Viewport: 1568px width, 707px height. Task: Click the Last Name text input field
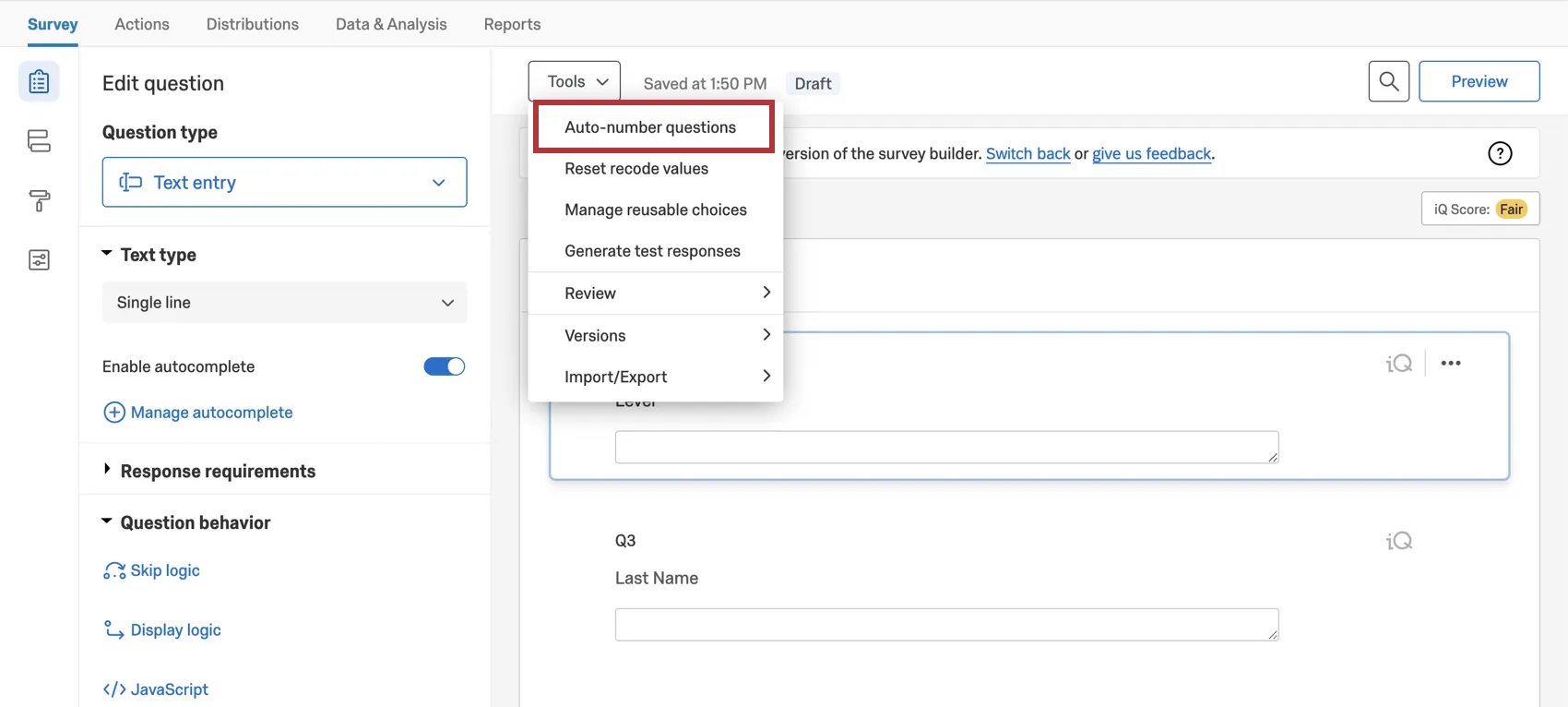pyautogui.click(x=946, y=625)
